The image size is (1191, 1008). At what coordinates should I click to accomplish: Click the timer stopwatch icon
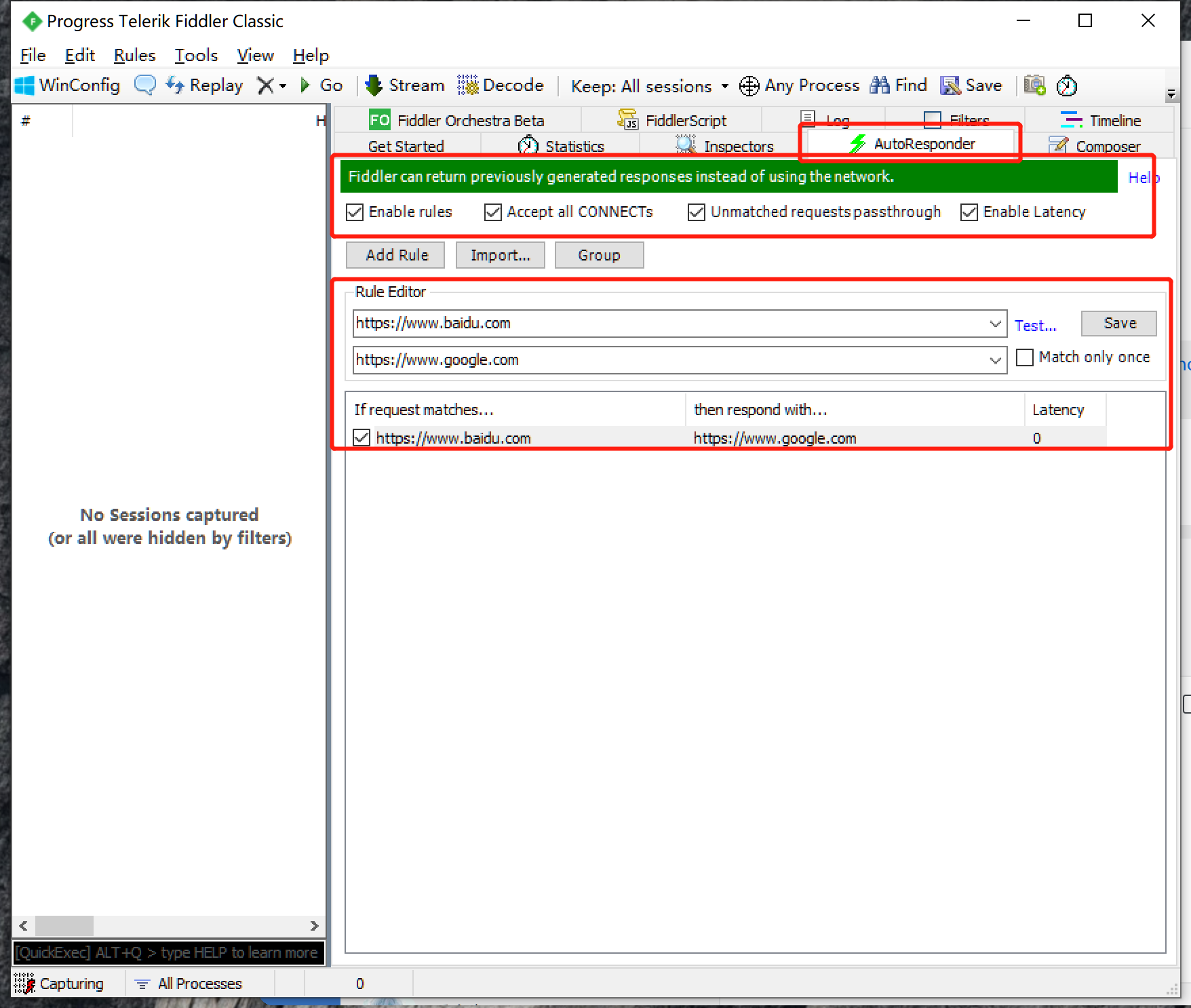(x=1067, y=85)
